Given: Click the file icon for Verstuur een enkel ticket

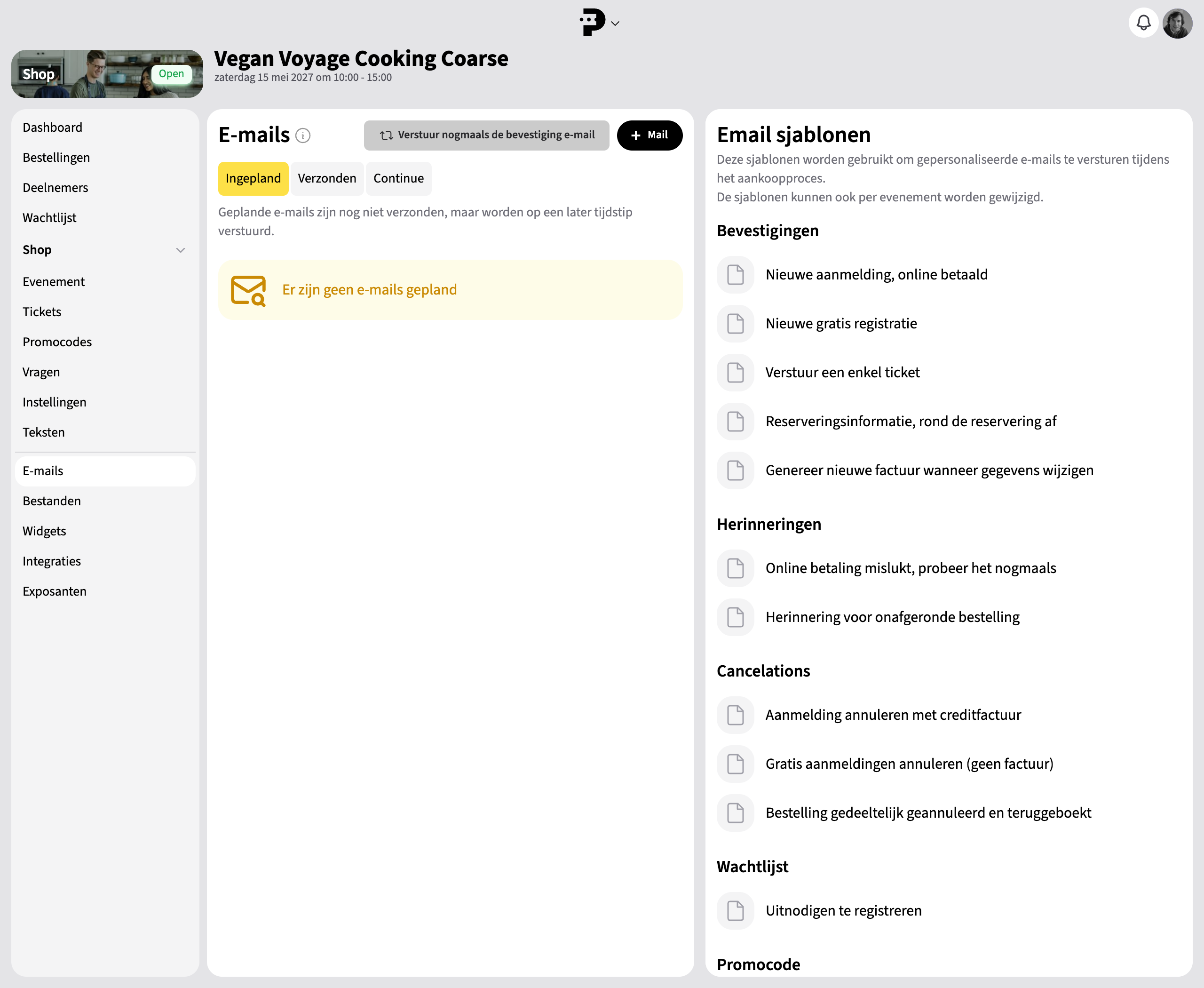Looking at the screenshot, I should tap(736, 373).
